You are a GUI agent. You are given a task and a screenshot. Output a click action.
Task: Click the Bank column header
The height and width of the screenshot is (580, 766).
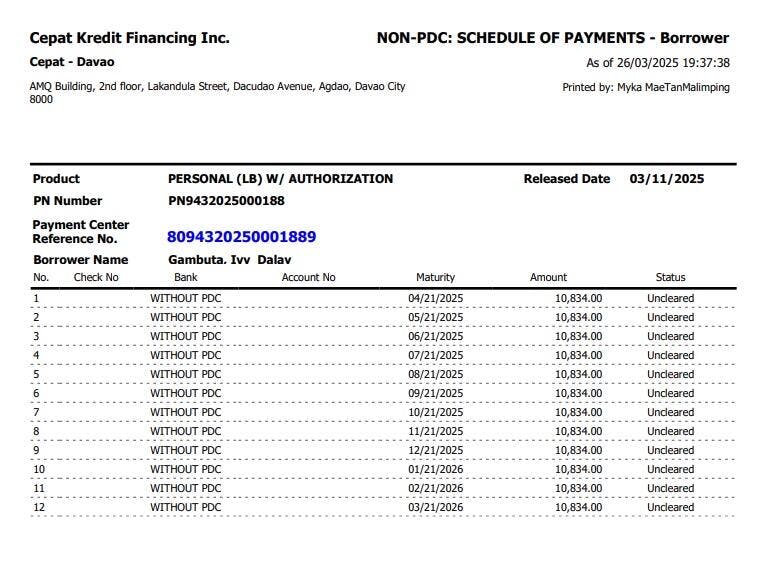(186, 277)
